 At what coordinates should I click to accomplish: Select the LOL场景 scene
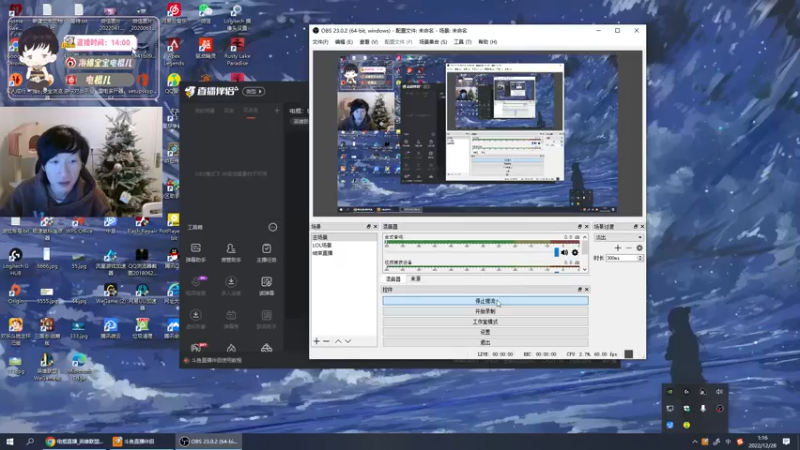click(x=344, y=245)
